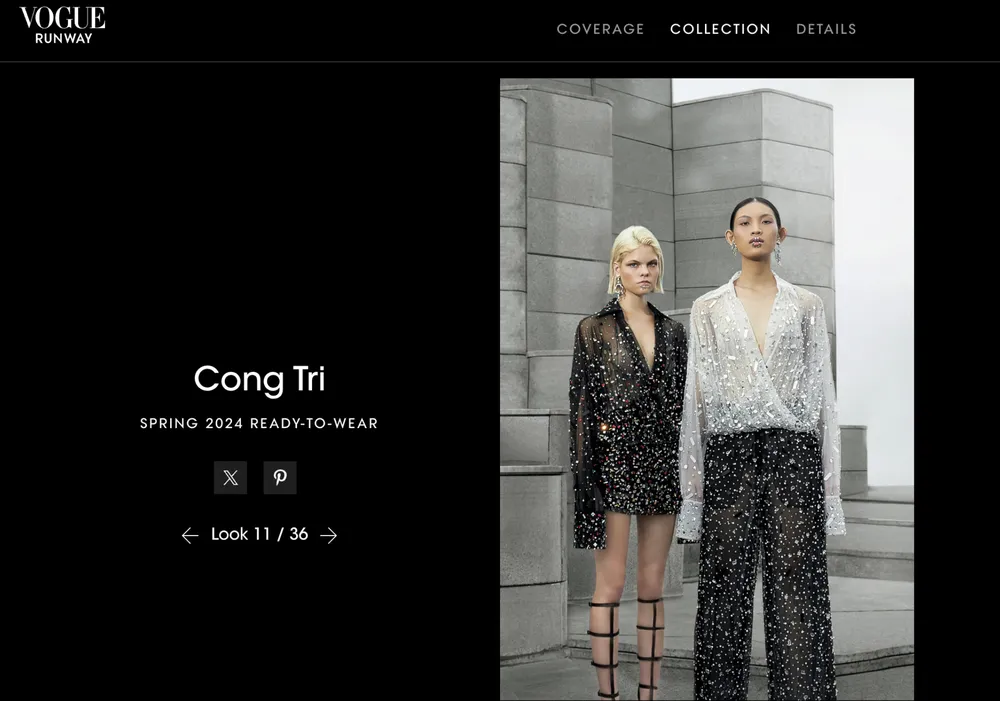1000x701 pixels.
Task: Advance to the next look arrow
Action: [328, 535]
